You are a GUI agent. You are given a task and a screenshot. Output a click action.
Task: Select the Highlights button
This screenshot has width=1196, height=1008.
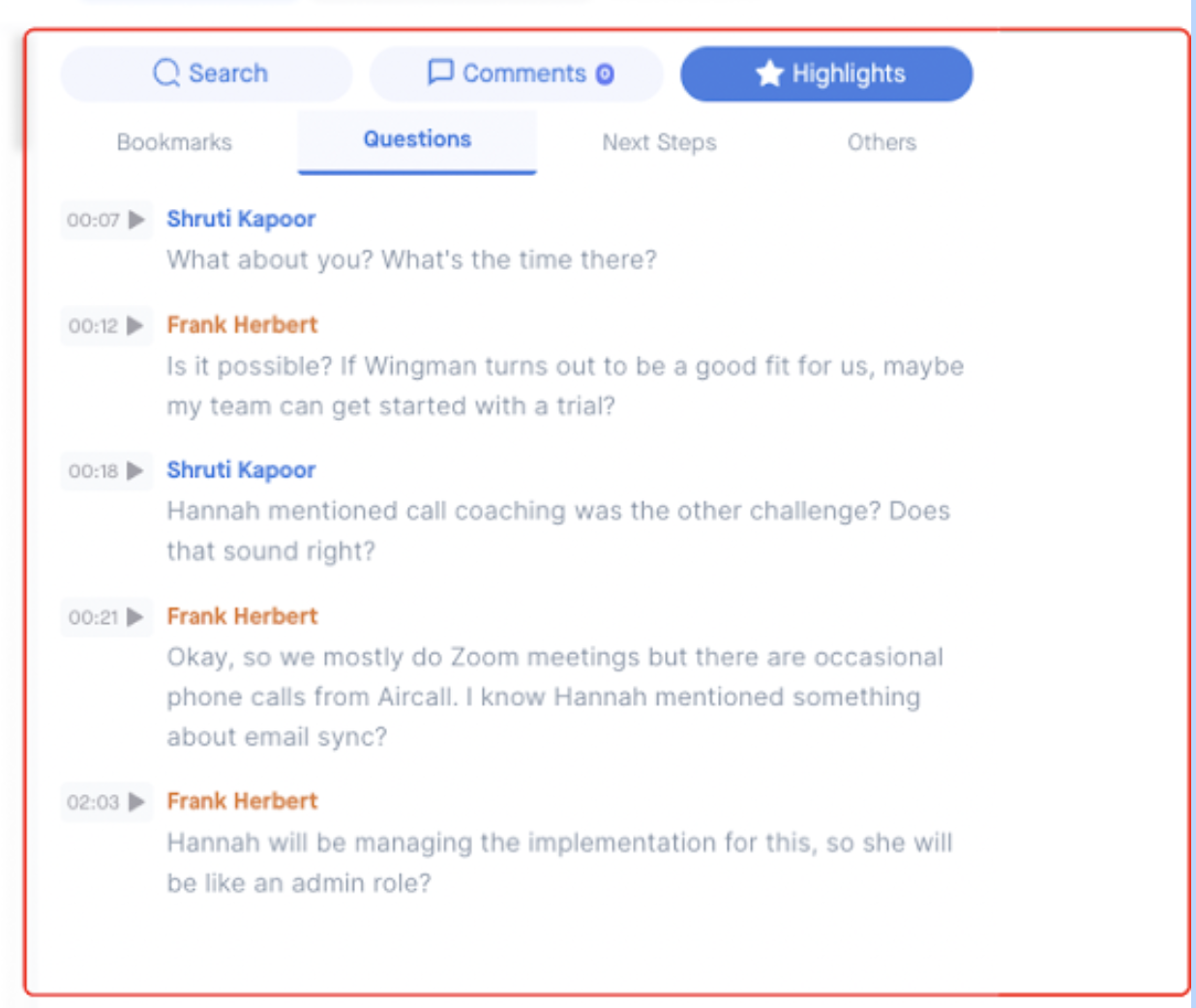click(x=826, y=74)
